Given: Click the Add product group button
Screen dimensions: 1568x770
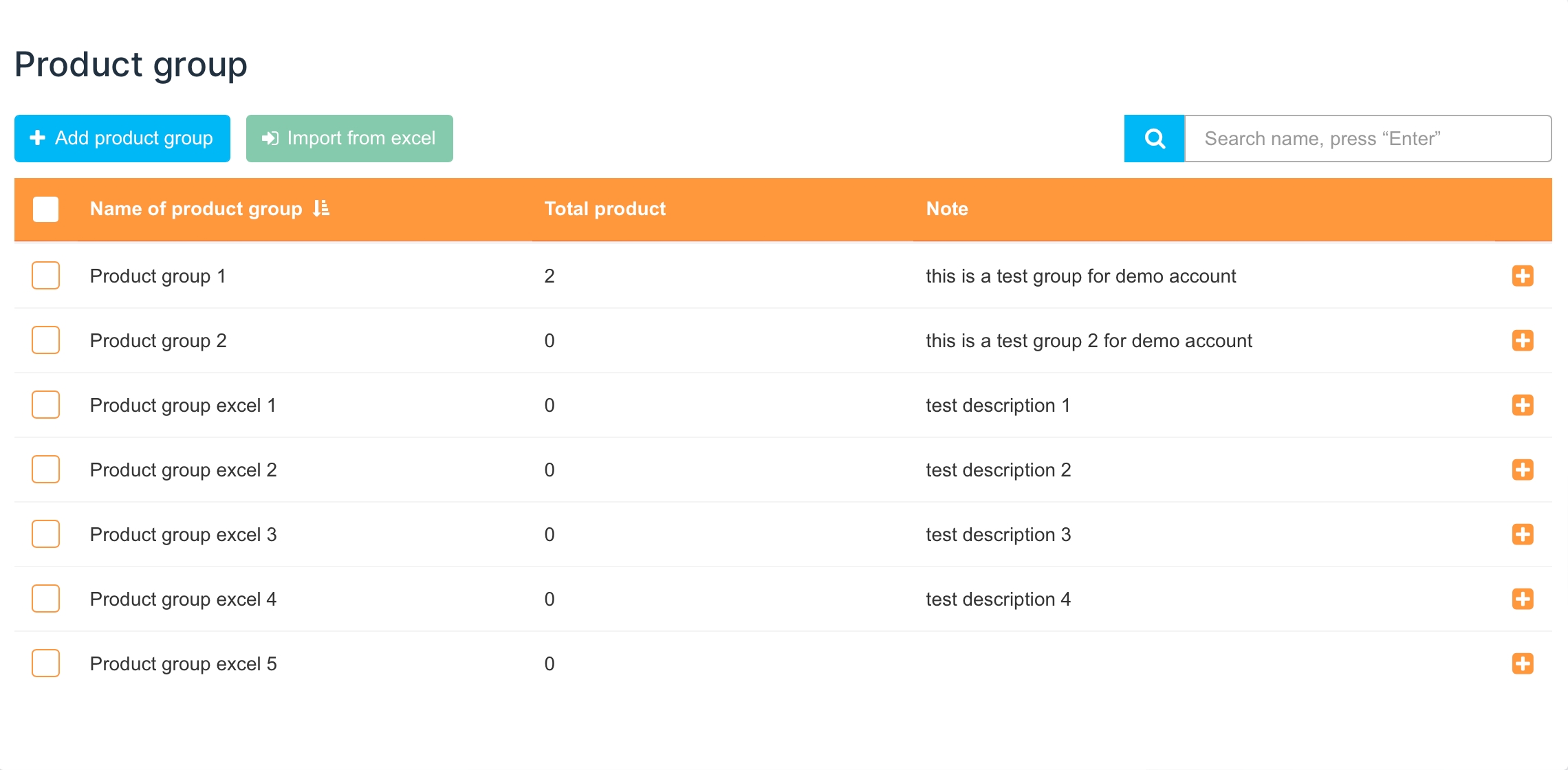Looking at the screenshot, I should point(122,138).
